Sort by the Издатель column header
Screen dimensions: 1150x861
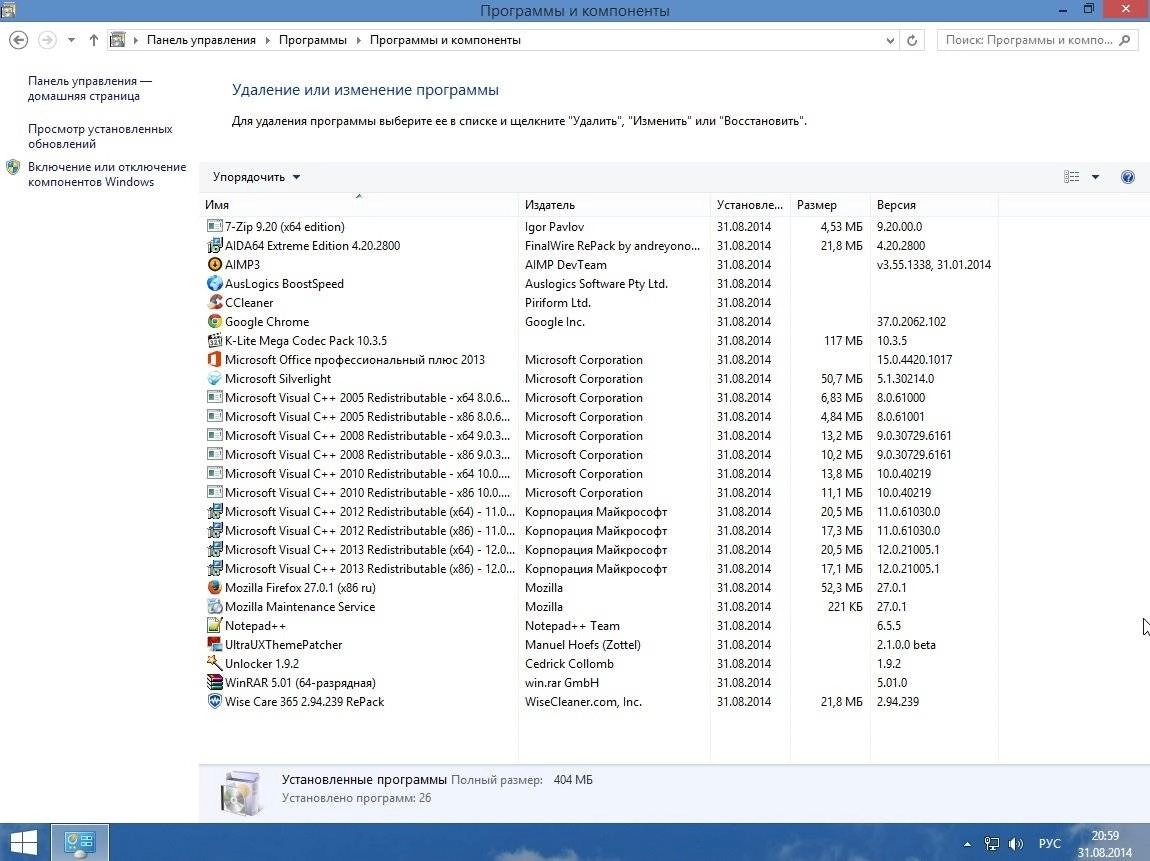click(614, 205)
